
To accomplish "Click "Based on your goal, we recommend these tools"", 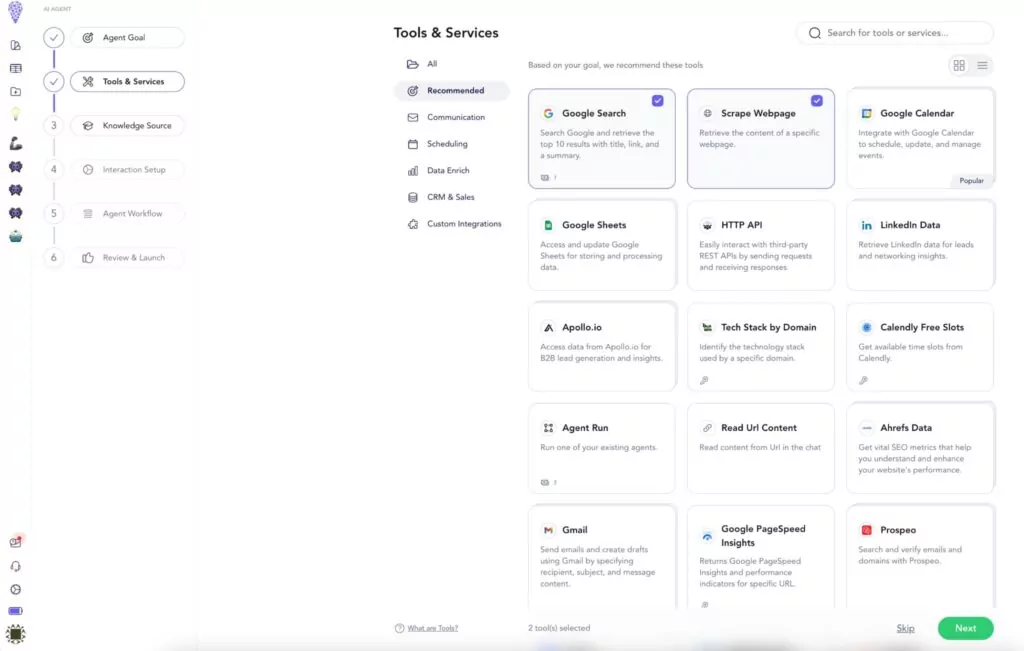I will (x=615, y=65).
